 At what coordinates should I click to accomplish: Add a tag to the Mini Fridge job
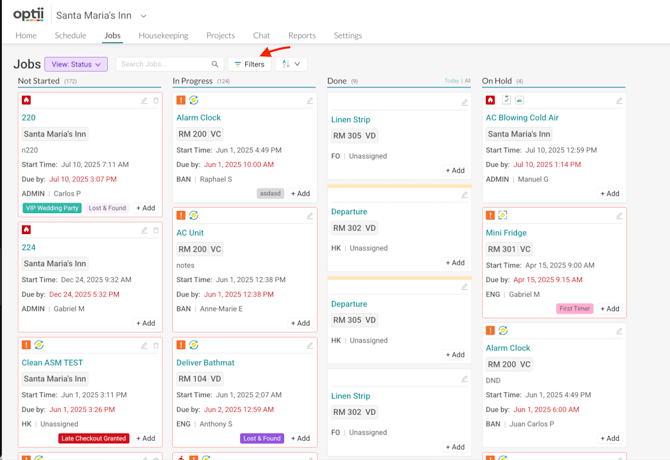pyautogui.click(x=610, y=309)
